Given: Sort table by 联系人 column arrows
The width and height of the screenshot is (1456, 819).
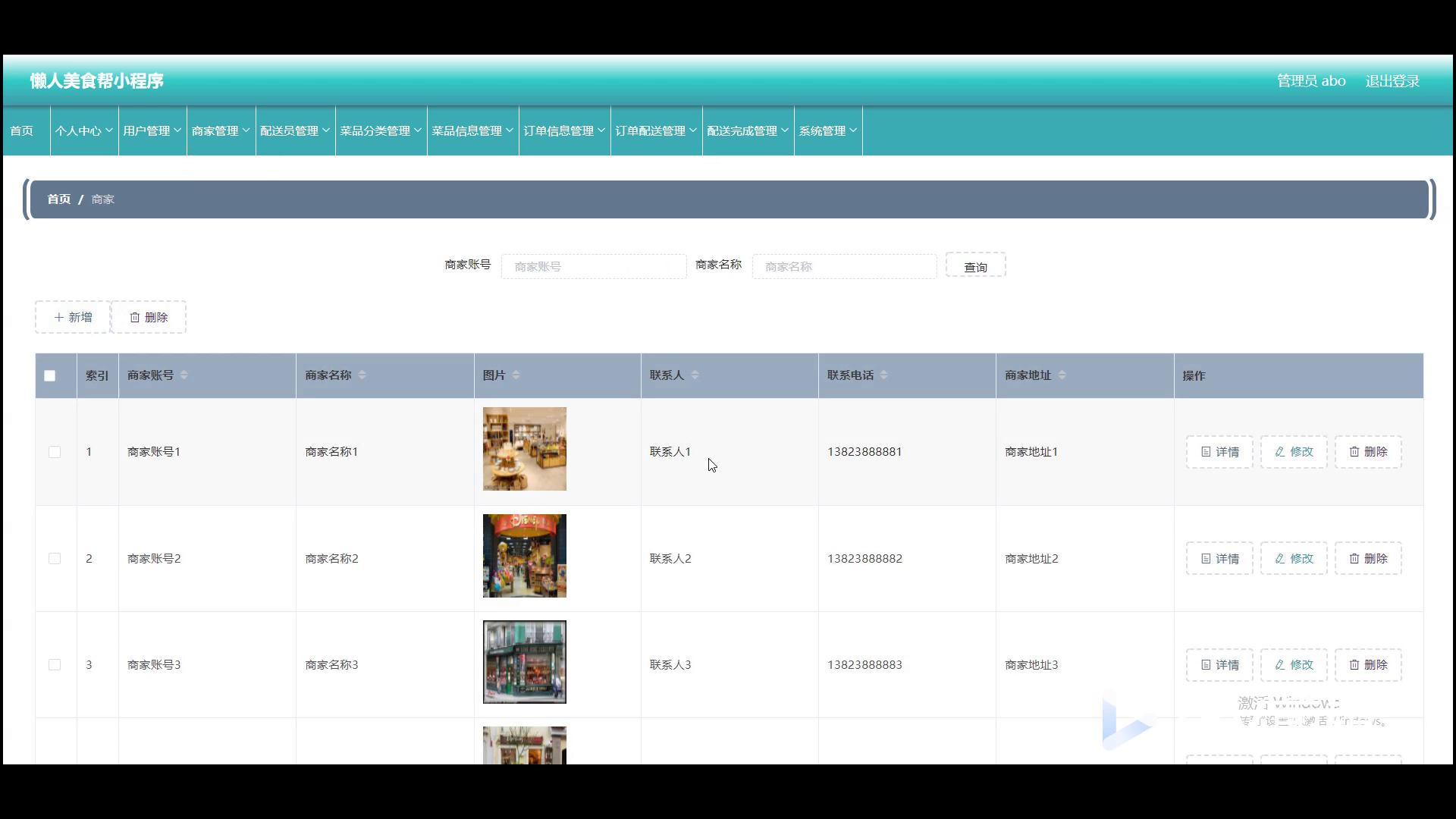Looking at the screenshot, I should [695, 375].
